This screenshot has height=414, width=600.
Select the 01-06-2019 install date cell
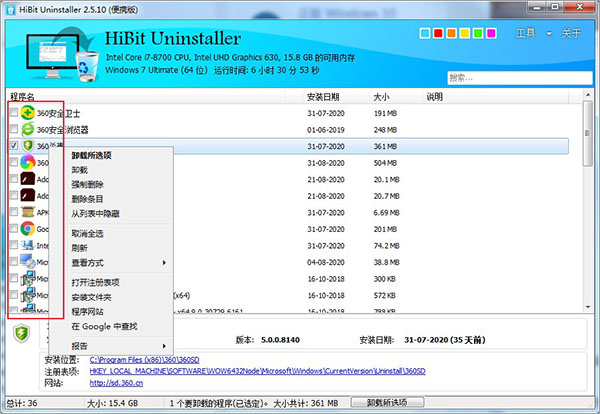(x=326, y=130)
